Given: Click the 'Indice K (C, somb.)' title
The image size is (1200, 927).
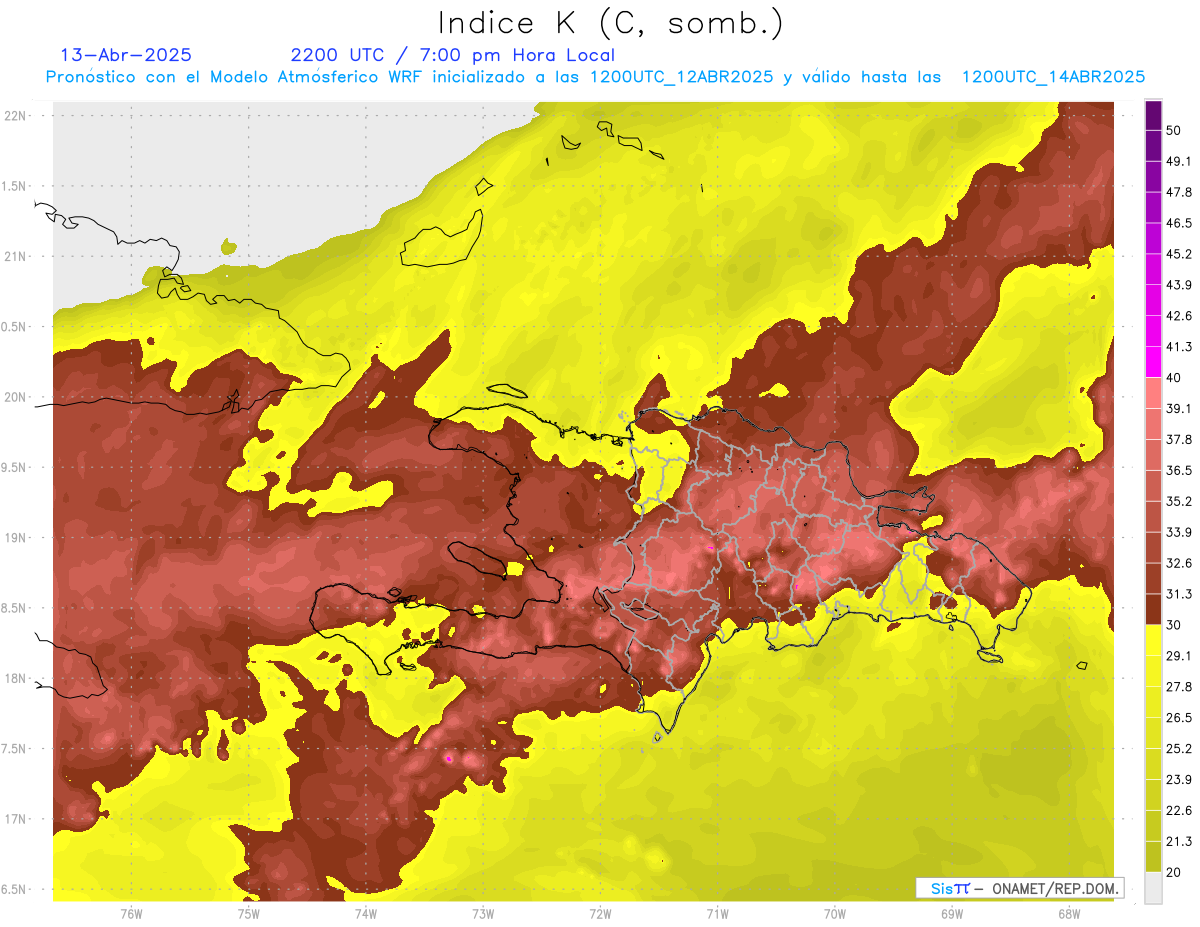Looking at the screenshot, I should (x=610, y=23).
